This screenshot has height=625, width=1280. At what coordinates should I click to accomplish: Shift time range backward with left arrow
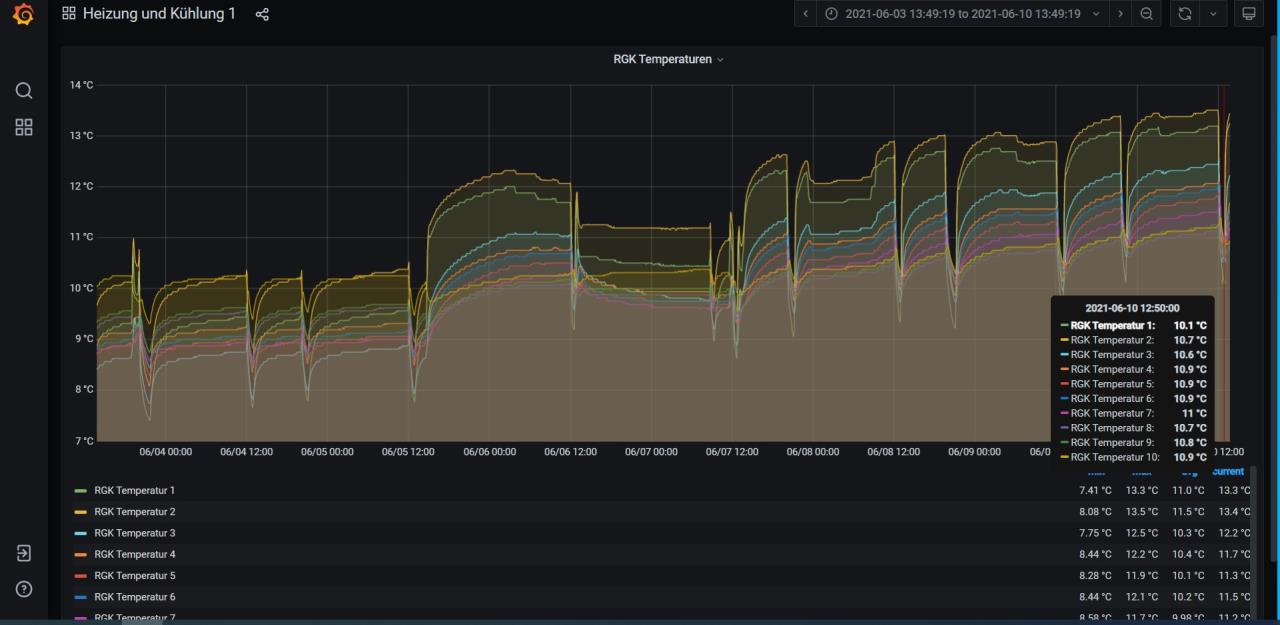pos(806,14)
